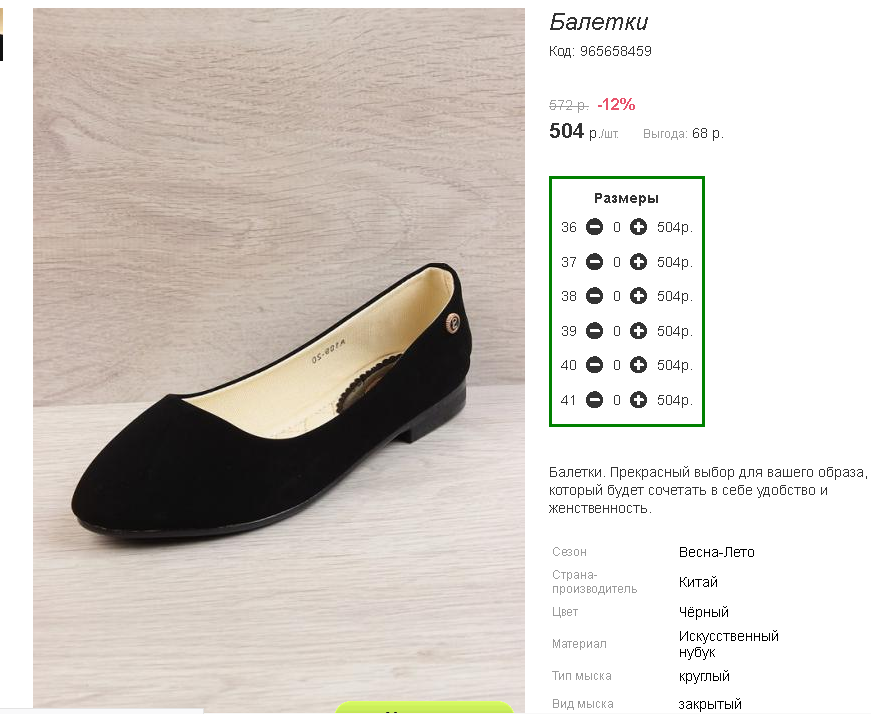Click the Балетки product title
The width and height of the screenshot is (871, 714).
tap(599, 22)
